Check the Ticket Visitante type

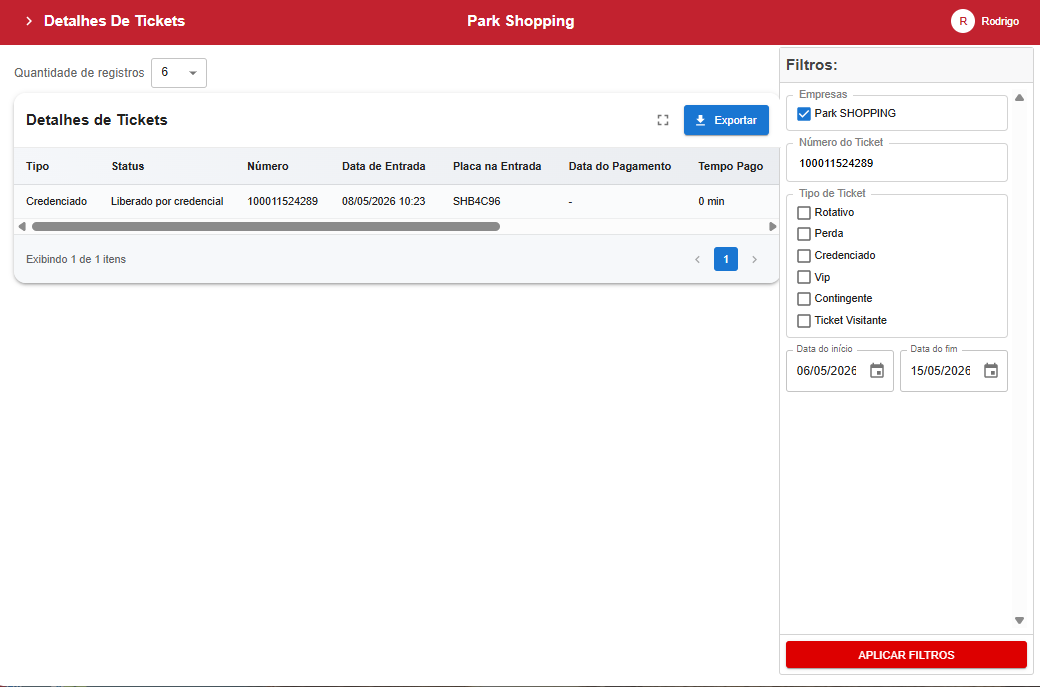[x=804, y=321]
